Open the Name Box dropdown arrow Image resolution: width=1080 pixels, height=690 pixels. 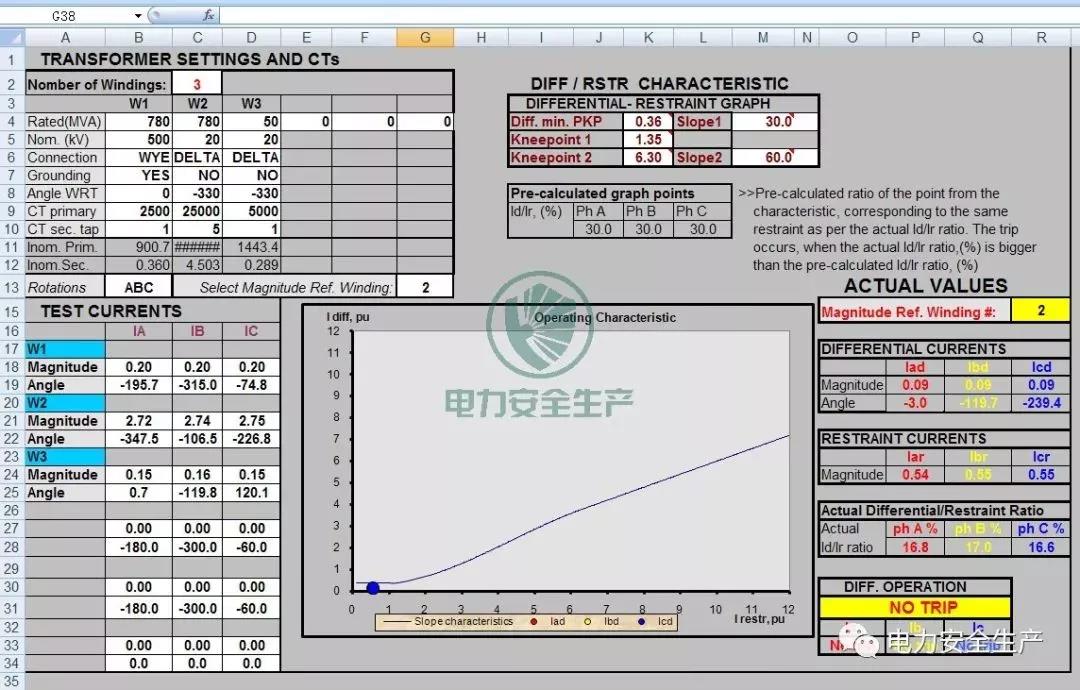[x=137, y=16]
